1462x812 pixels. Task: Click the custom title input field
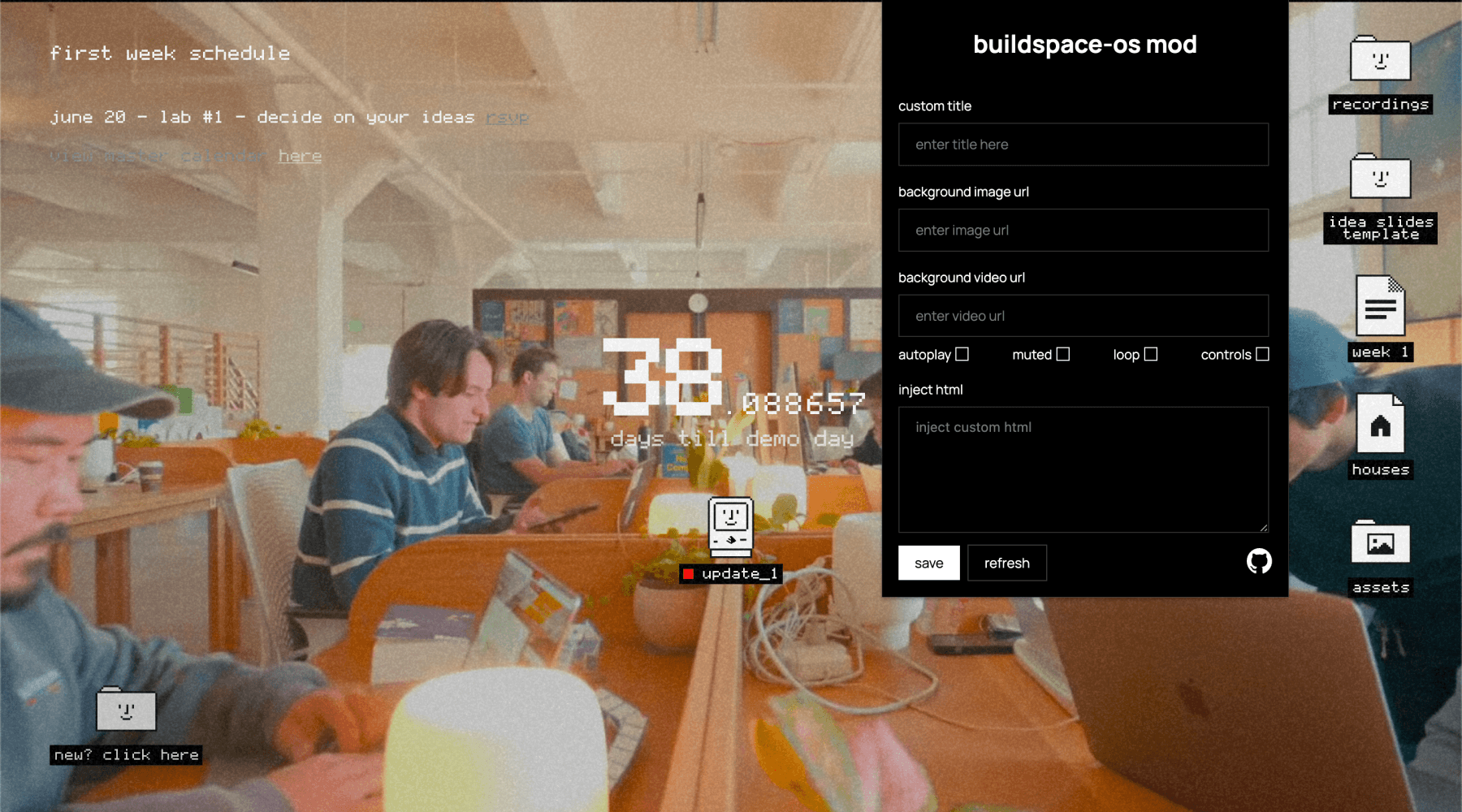(1083, 145)
